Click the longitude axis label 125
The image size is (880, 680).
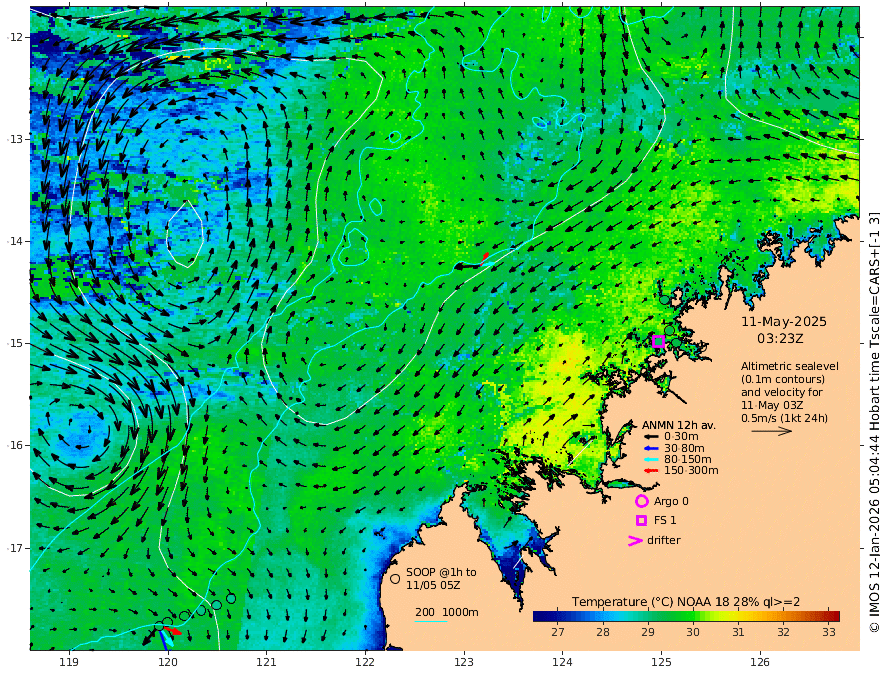click(x=662, y=663)
